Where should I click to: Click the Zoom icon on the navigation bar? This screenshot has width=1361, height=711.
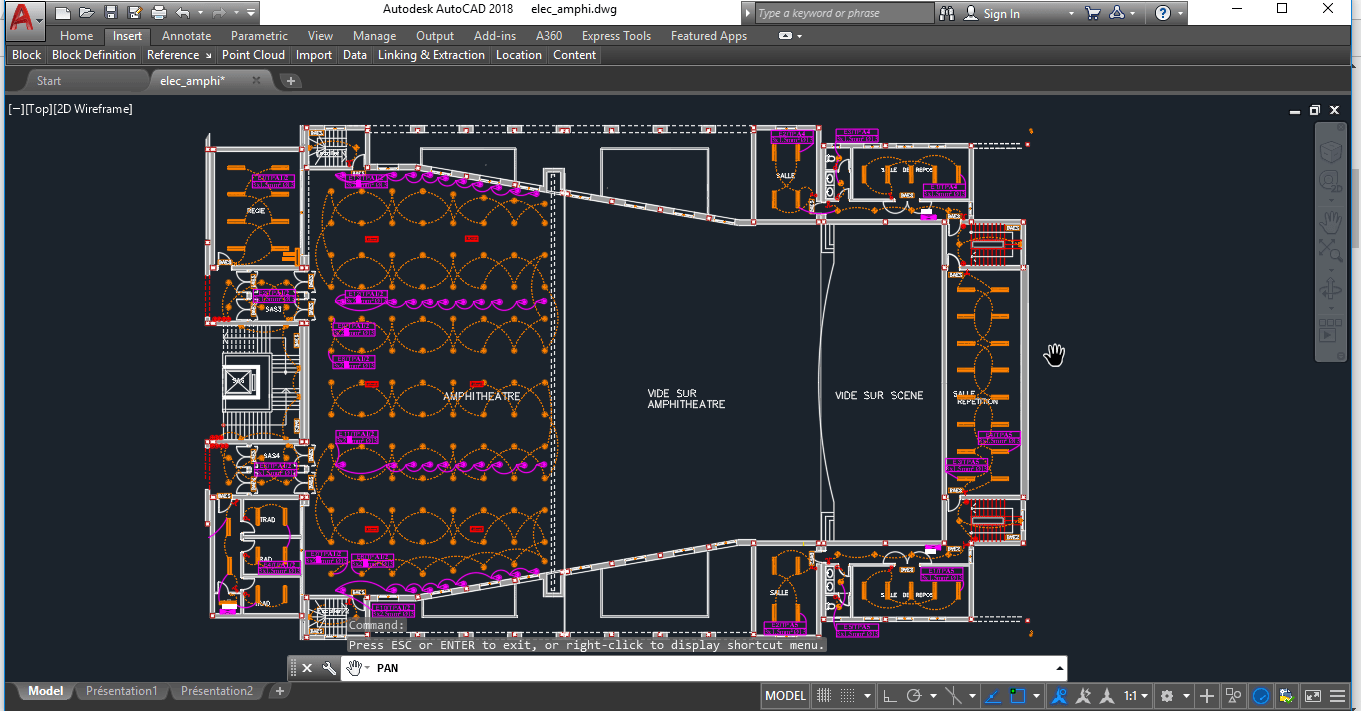[x=1331, y=252]
